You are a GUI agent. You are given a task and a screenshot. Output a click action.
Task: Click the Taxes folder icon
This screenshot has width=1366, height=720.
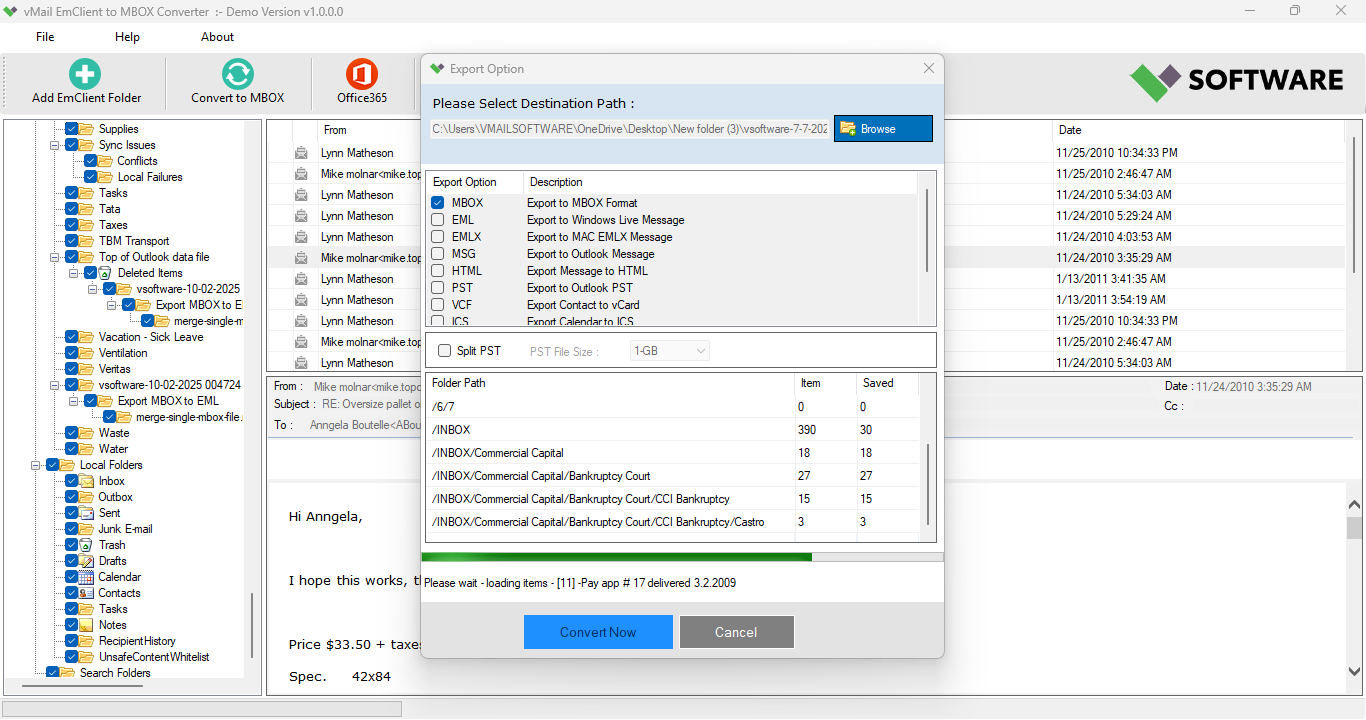pos(87,225)
